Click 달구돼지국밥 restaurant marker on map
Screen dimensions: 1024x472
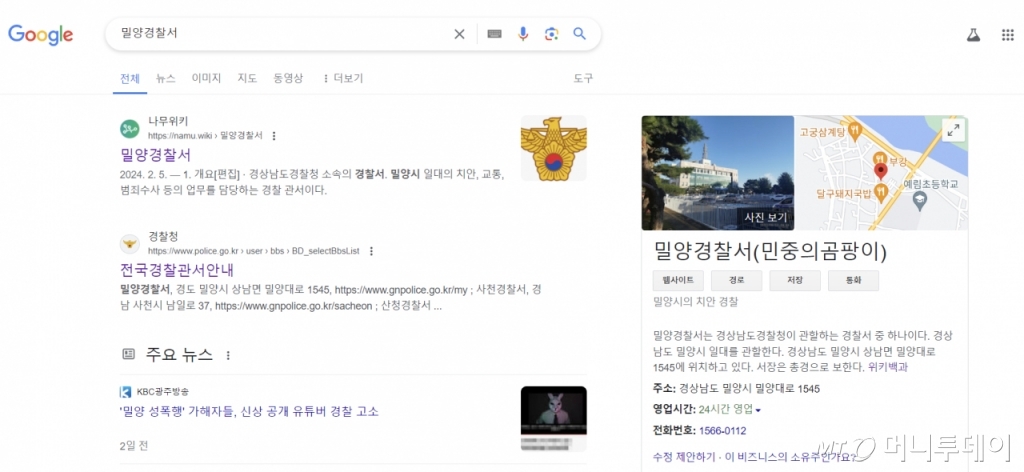(881, 193)
